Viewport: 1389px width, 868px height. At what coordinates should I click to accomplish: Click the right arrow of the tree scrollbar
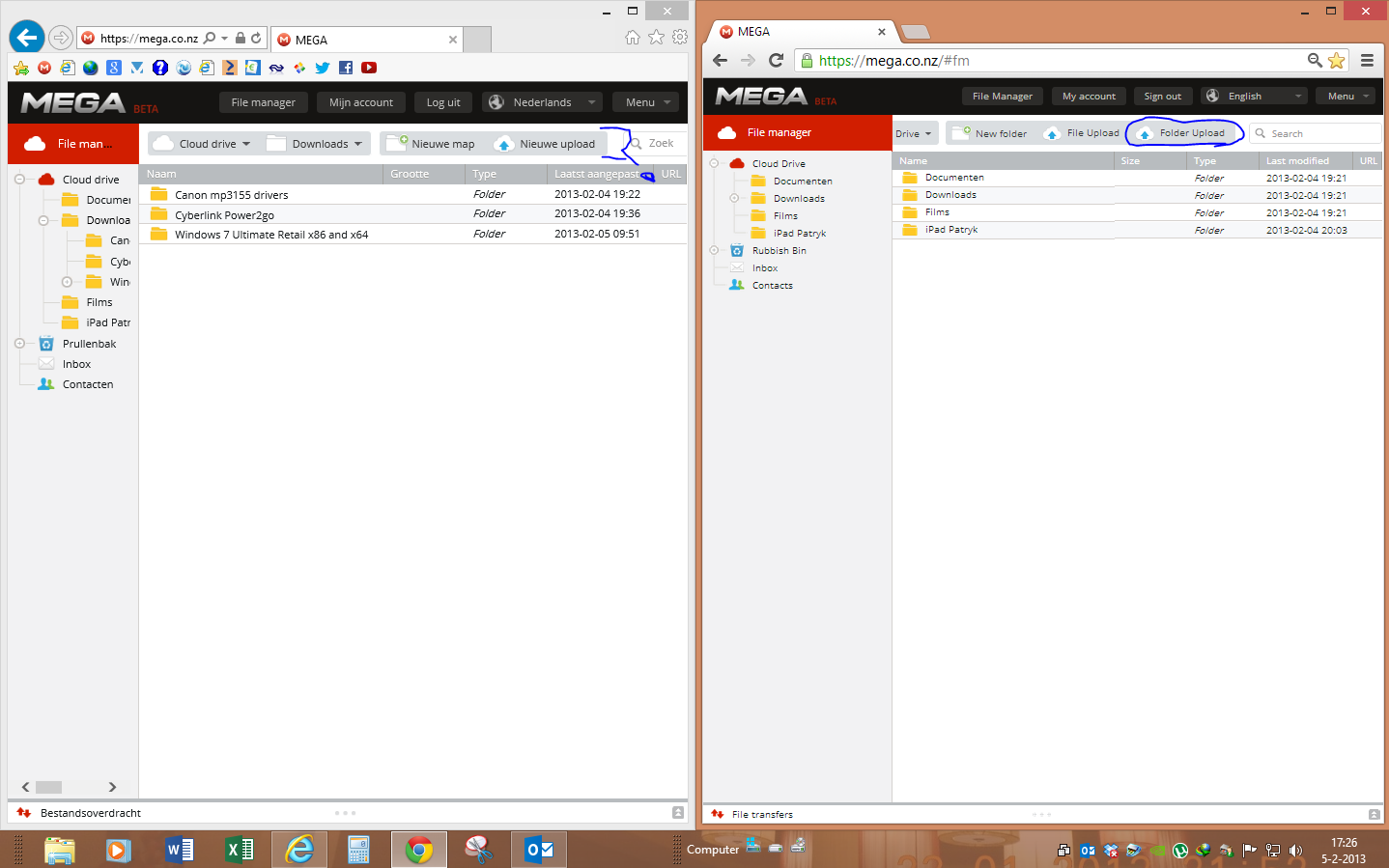[112, 787]
